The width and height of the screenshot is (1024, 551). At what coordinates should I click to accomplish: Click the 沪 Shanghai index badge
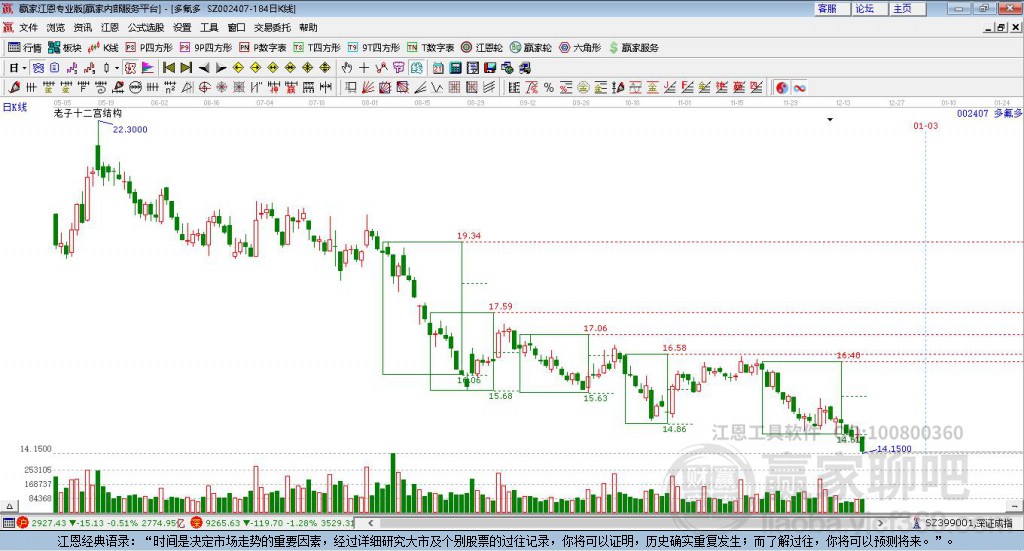pyautogui.click(x=23, y=523)
